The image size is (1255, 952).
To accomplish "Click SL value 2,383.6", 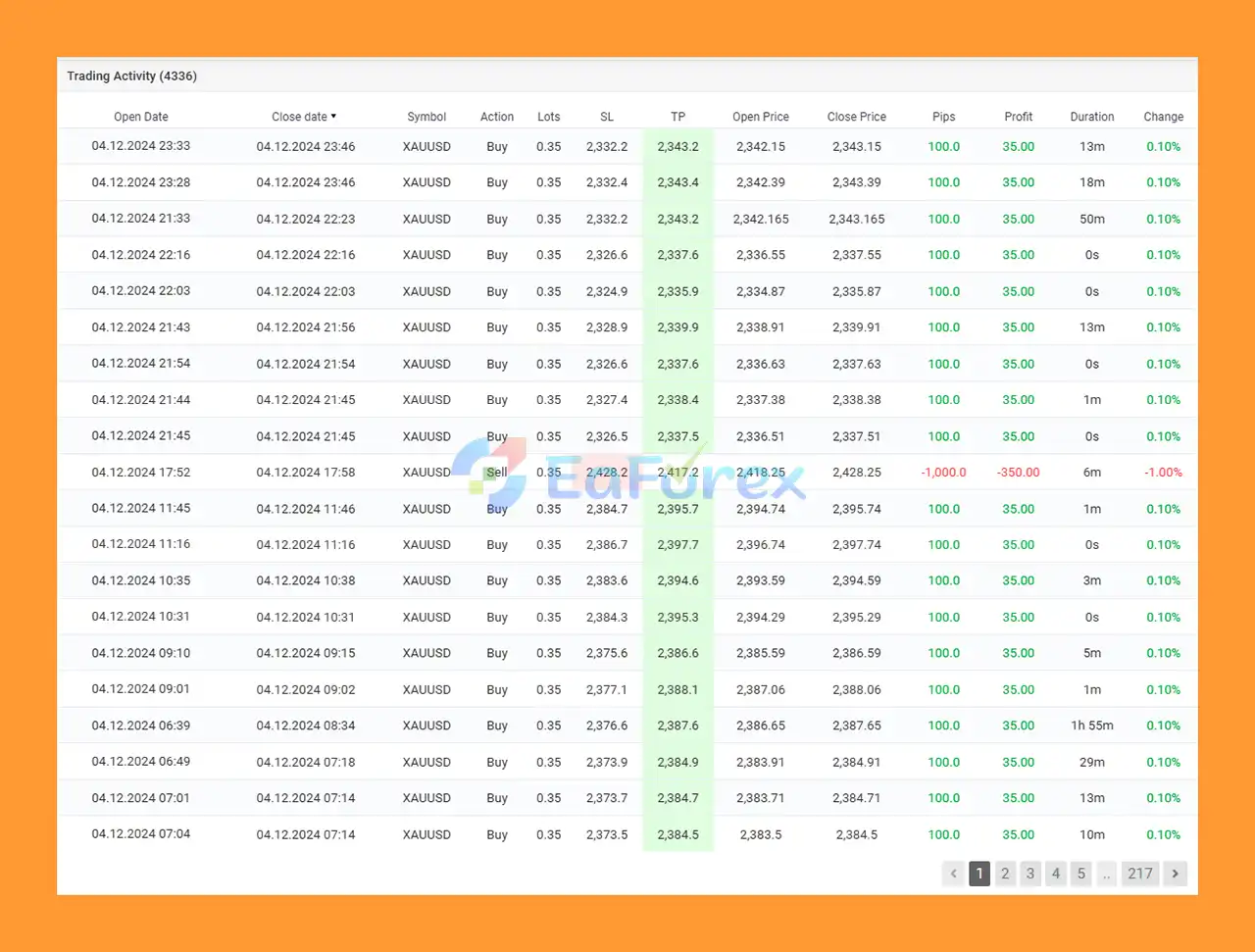I will 607,580.
